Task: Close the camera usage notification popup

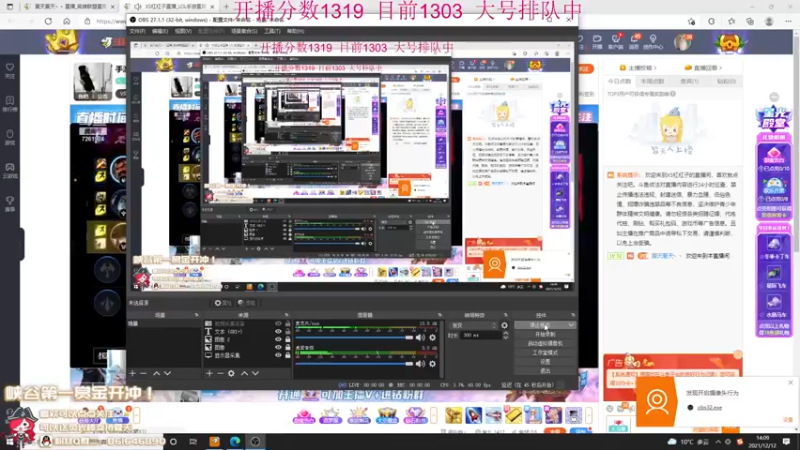Action: coord(790,382)
